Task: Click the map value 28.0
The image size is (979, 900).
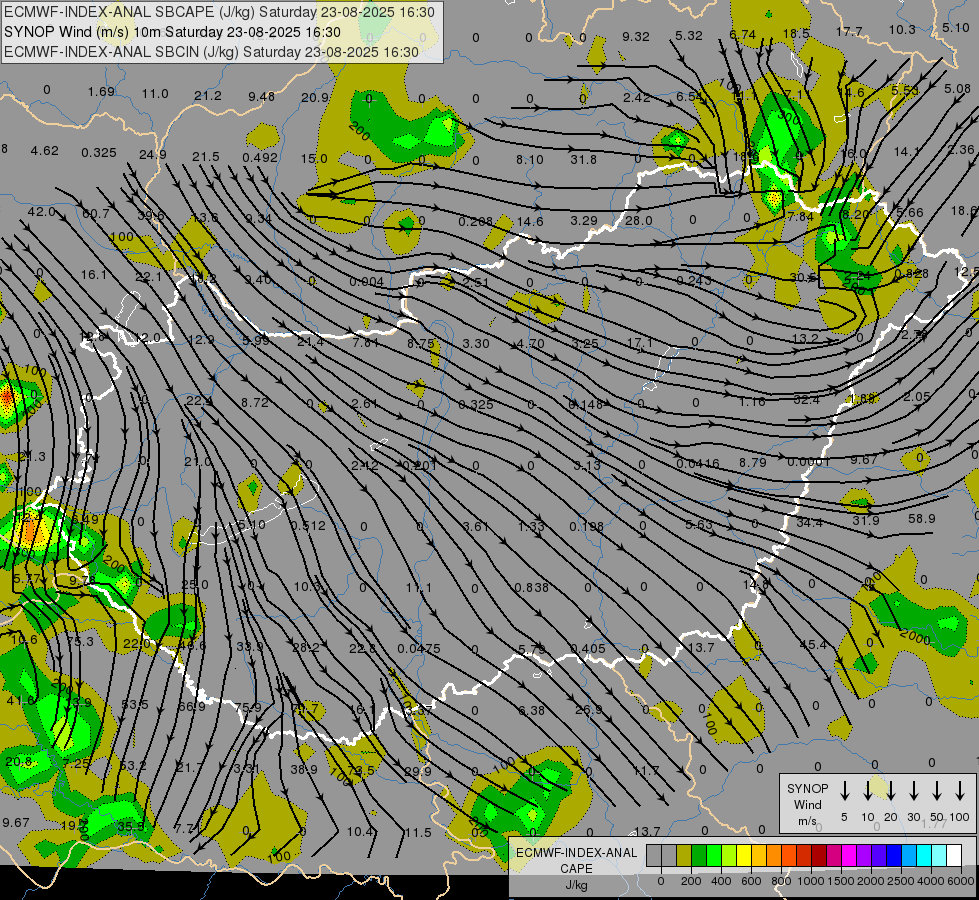Action: 638,220
